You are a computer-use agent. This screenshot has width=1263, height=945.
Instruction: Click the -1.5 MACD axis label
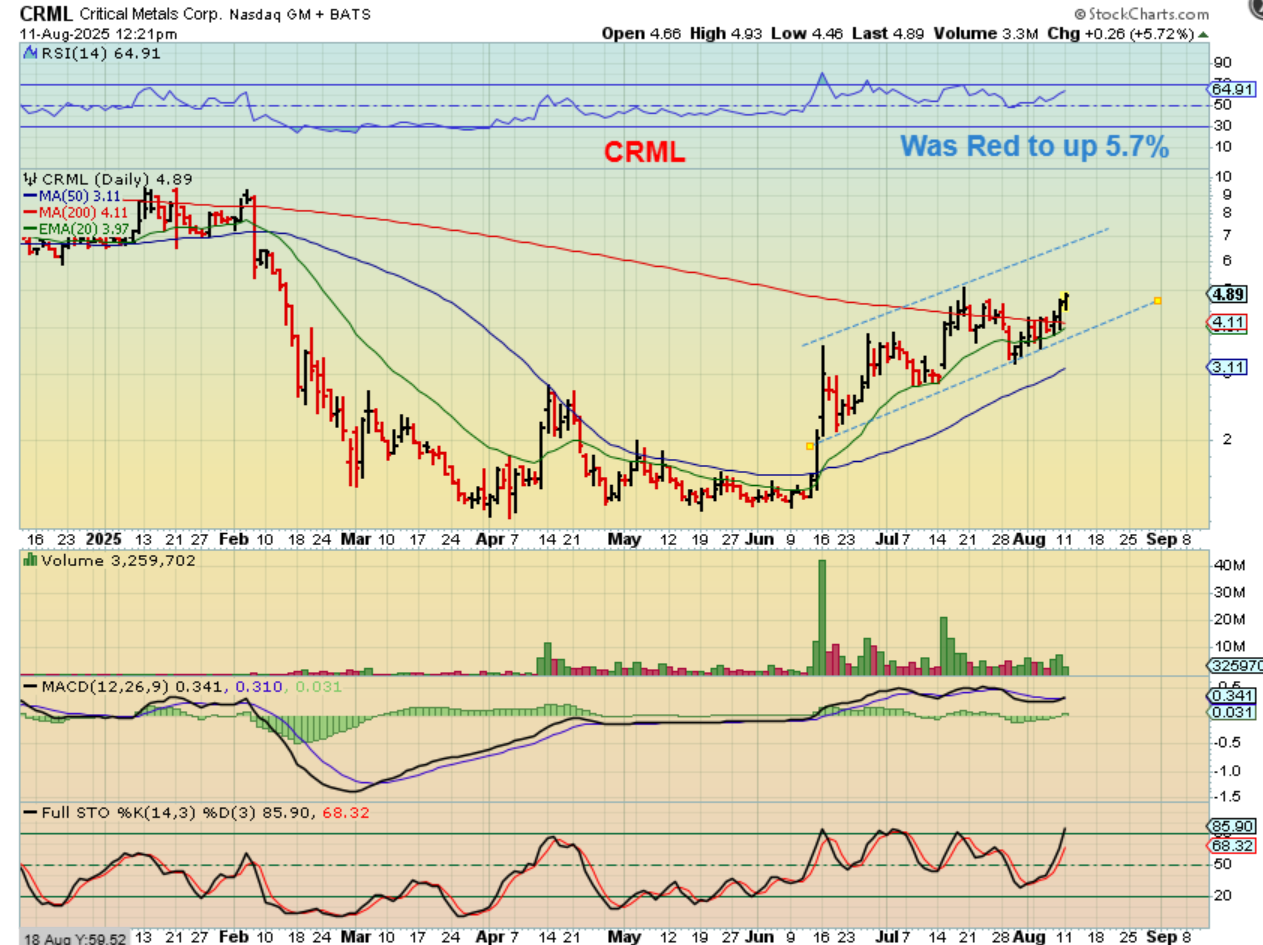click(1226, 797)
